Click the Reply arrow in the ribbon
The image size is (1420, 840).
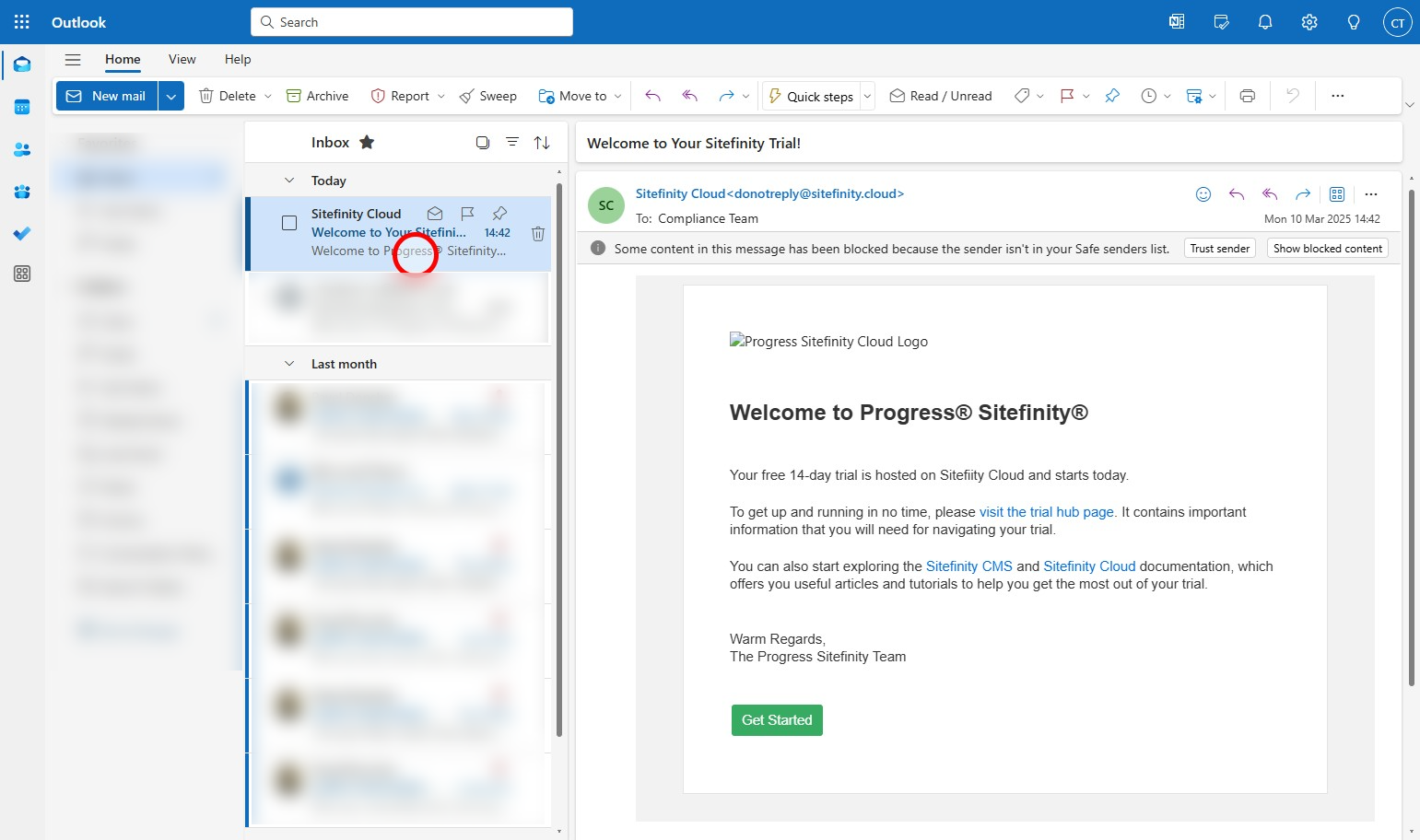tap(652, 96)
